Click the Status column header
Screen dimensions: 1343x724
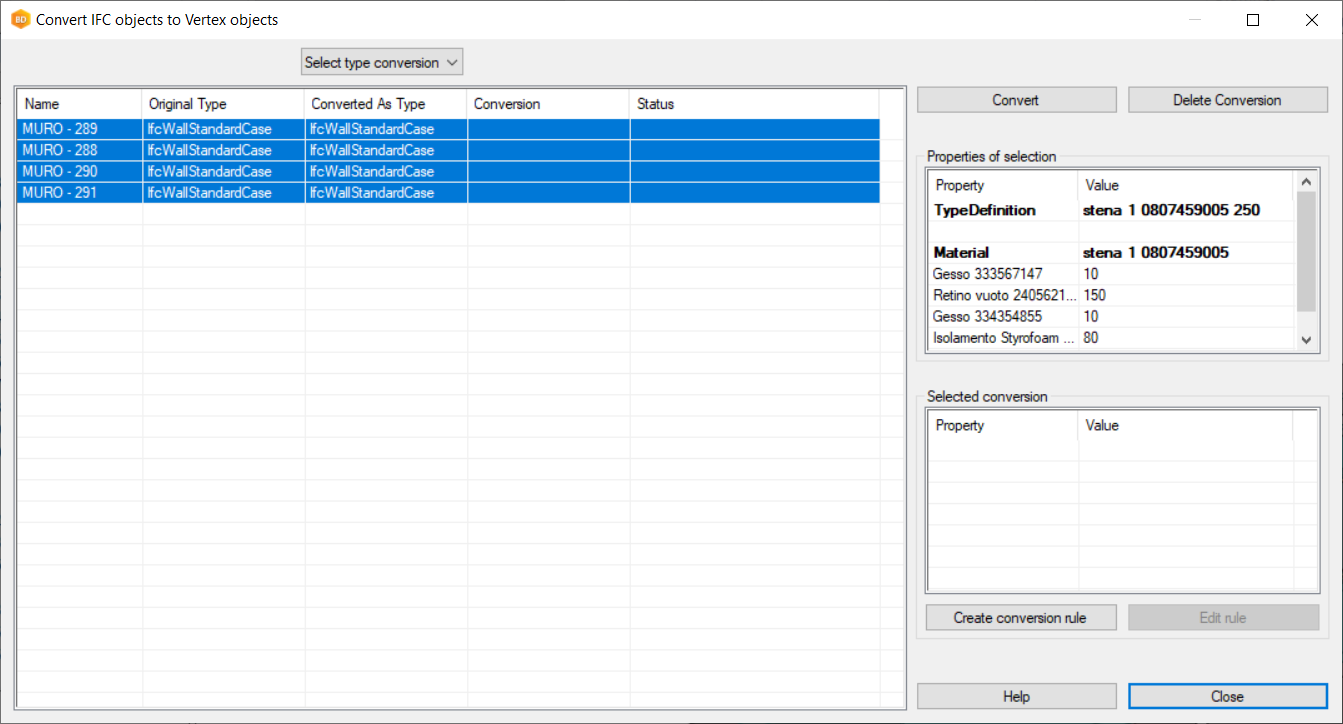[753, 104]
